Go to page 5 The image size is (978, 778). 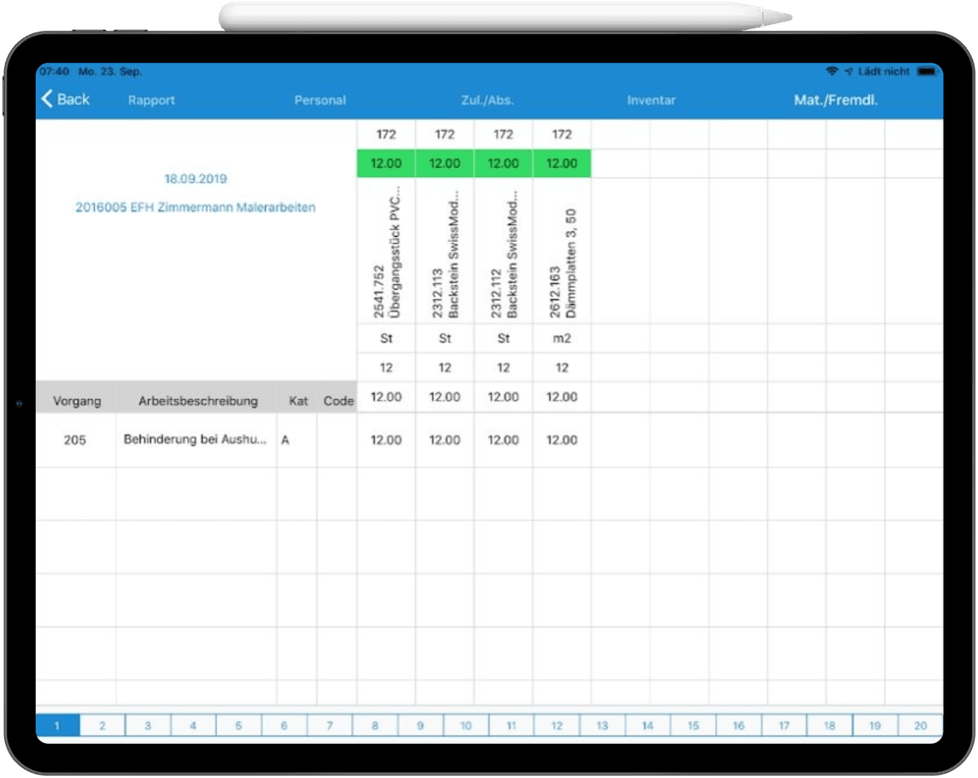click(x=239, y=726)
